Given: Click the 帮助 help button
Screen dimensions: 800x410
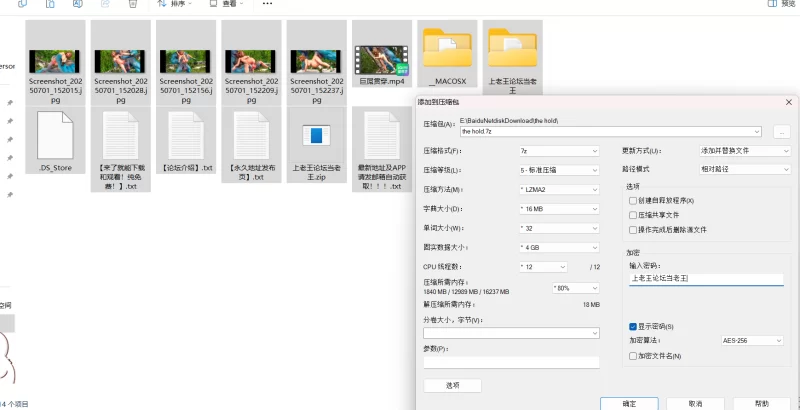Looking at the screenshot, I should click(762, 403).
